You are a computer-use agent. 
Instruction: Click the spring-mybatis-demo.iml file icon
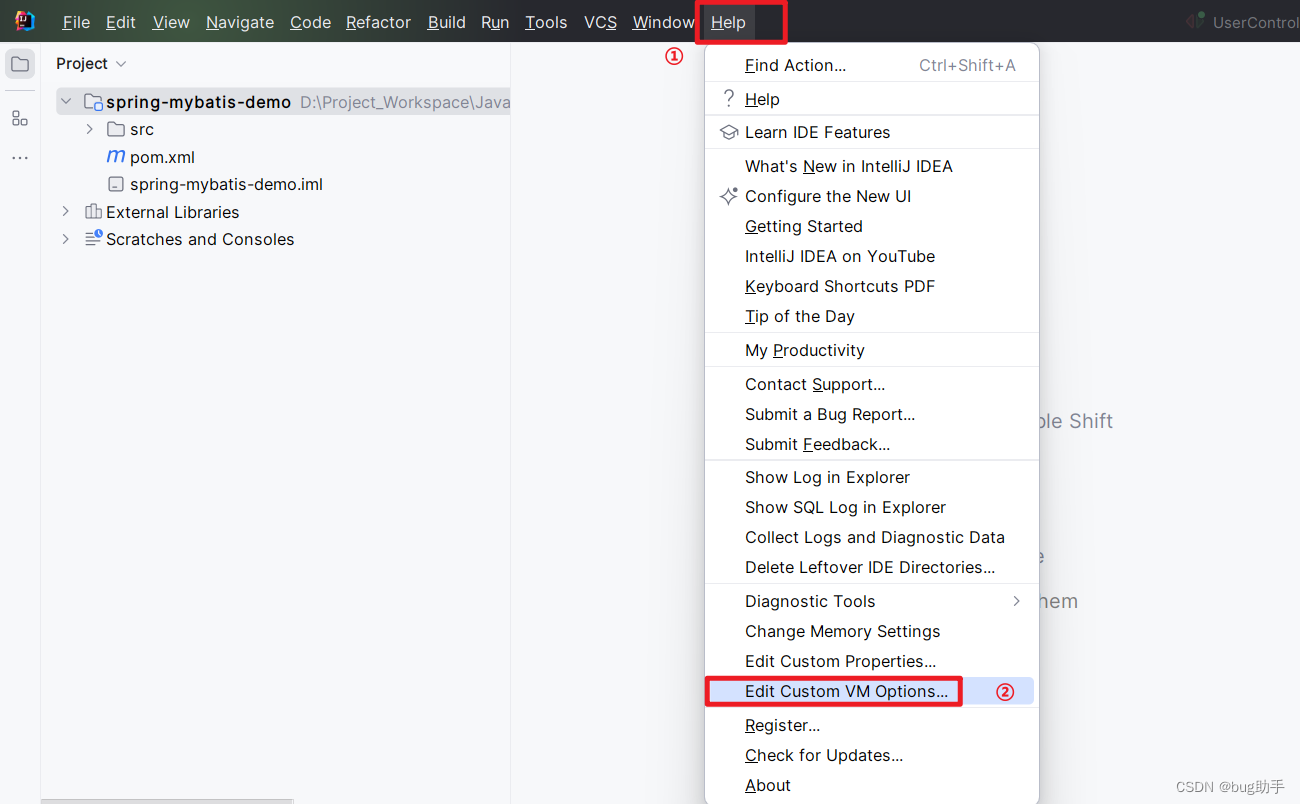[116, 184]
